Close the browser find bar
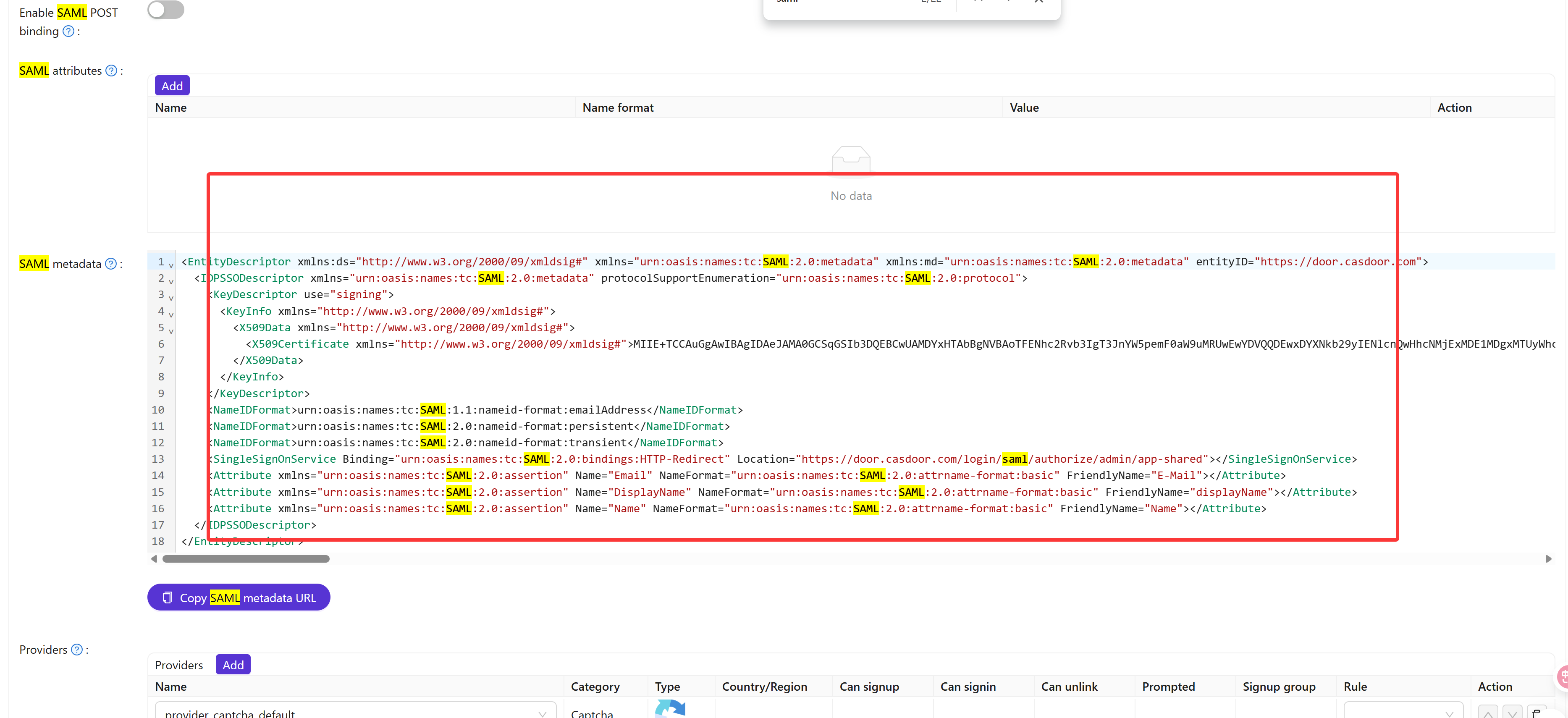The image size is (1568, 718). [x=1038, y=2]
